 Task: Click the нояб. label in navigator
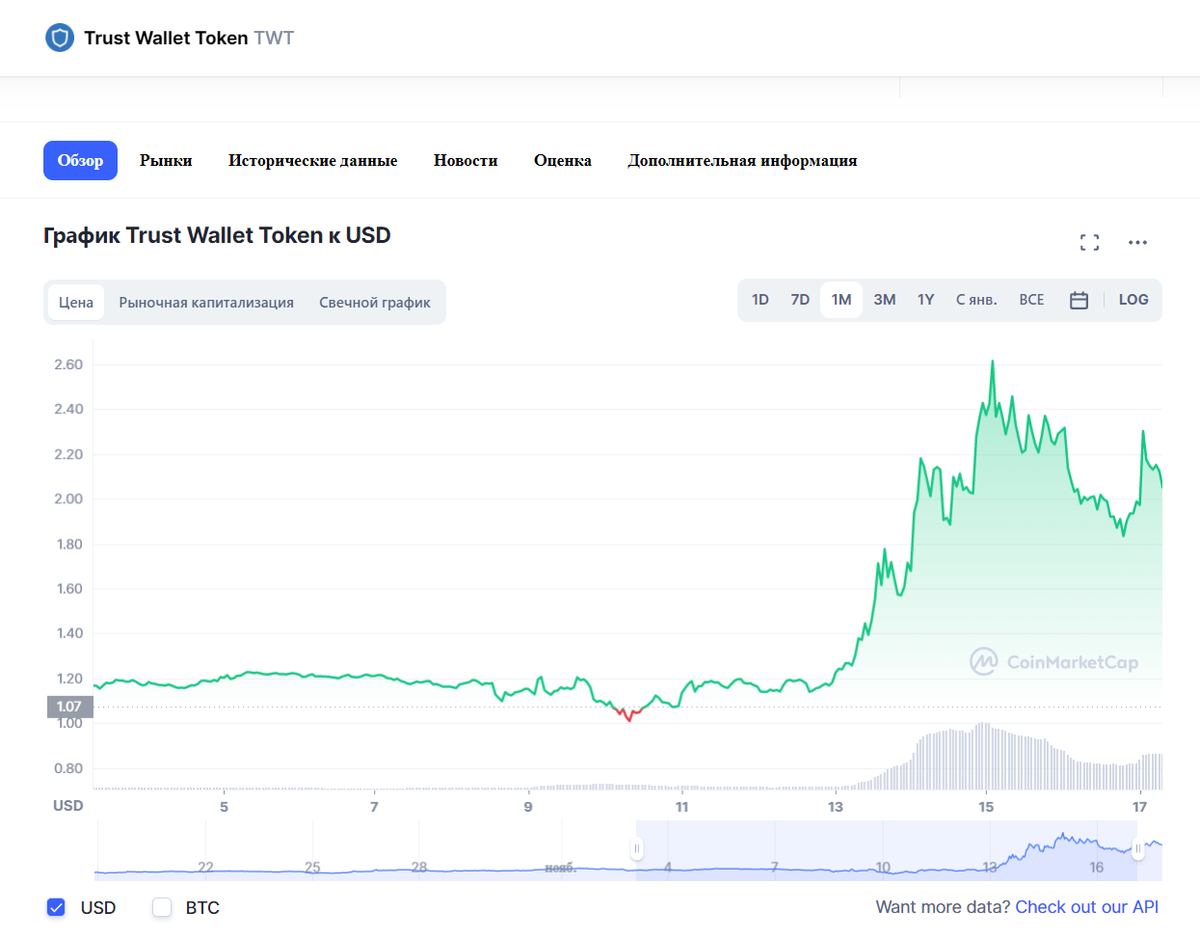point(561,867)
